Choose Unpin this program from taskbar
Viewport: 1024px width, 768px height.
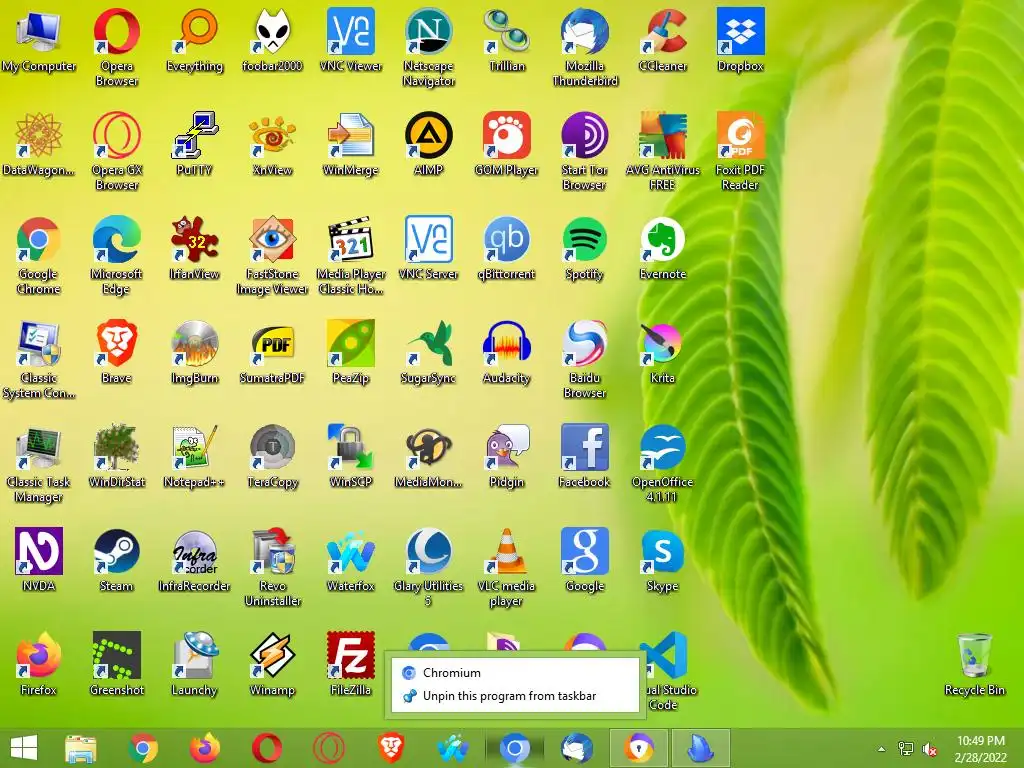(x=515, y=696)
